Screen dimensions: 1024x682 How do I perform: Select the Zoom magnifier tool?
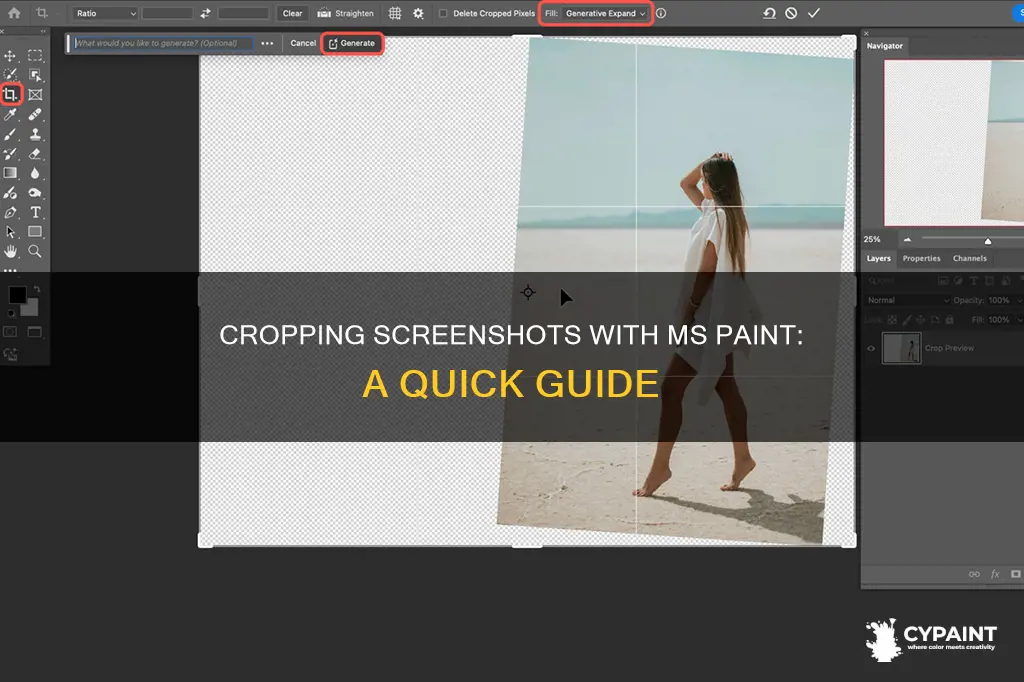(x=35, y=252)
